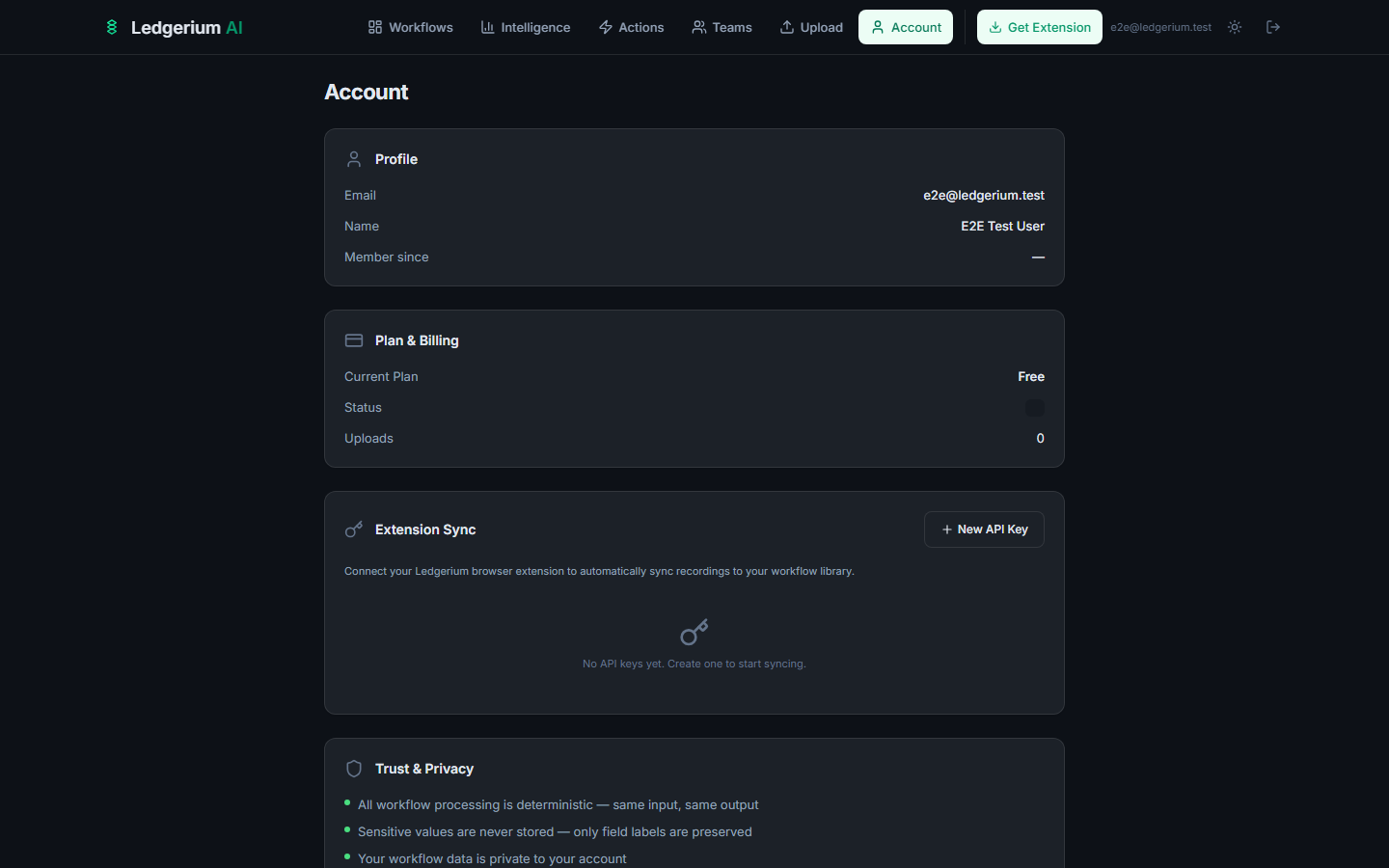Screen dimensions: 1389x868
Task: Click the Plan & Billing heading
Action: coord(417,340)
